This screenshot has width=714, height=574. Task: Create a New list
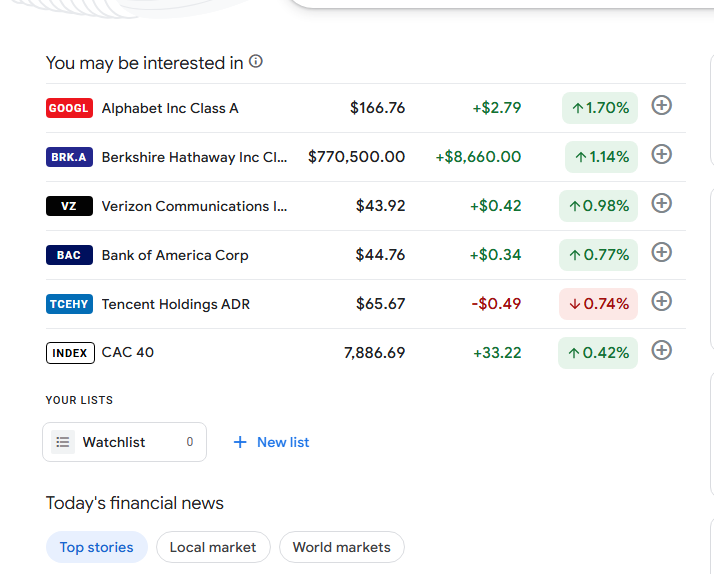(271, 442)
